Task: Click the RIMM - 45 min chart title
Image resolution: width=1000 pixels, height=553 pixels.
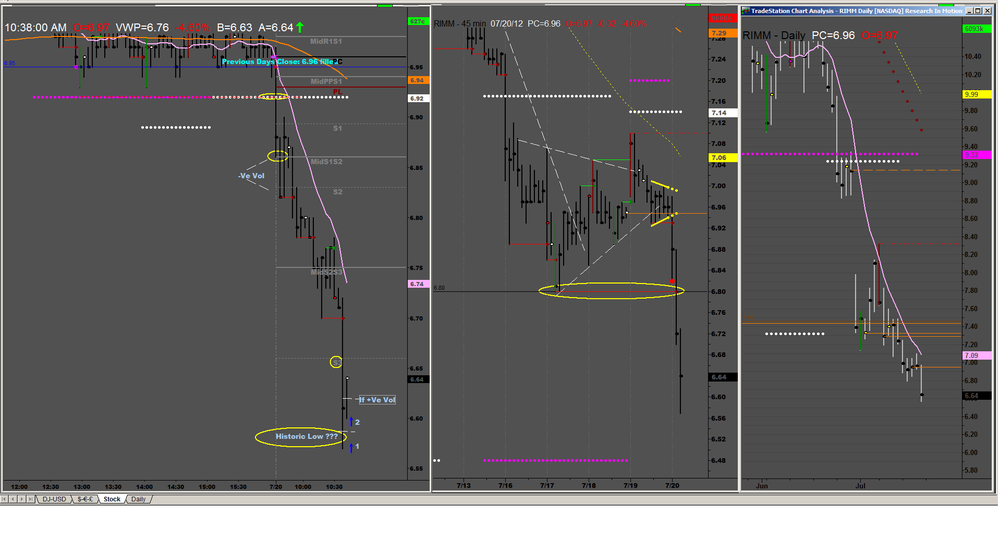Action: (x=460, y=24)
